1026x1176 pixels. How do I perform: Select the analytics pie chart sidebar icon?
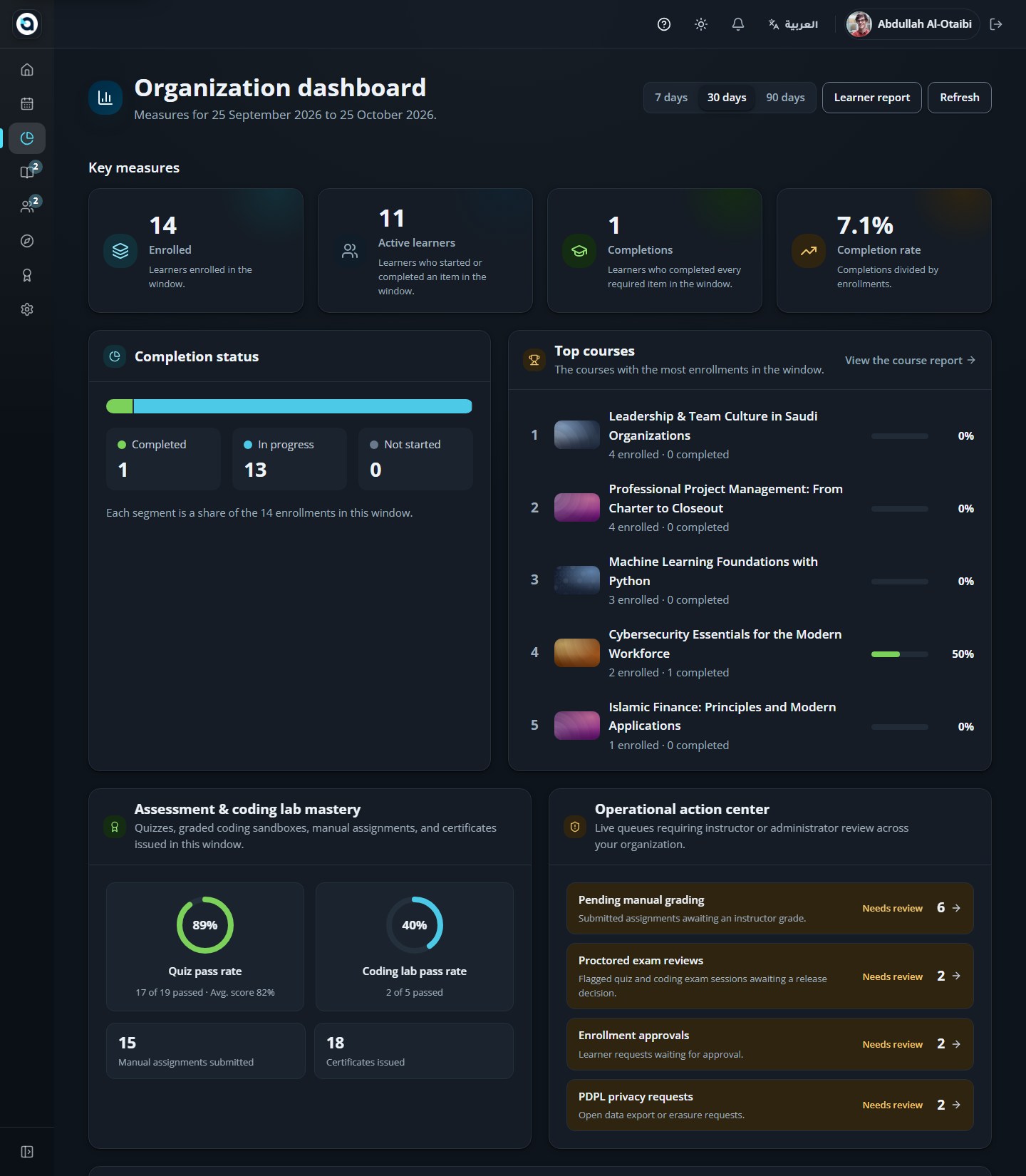click(27, 138)
